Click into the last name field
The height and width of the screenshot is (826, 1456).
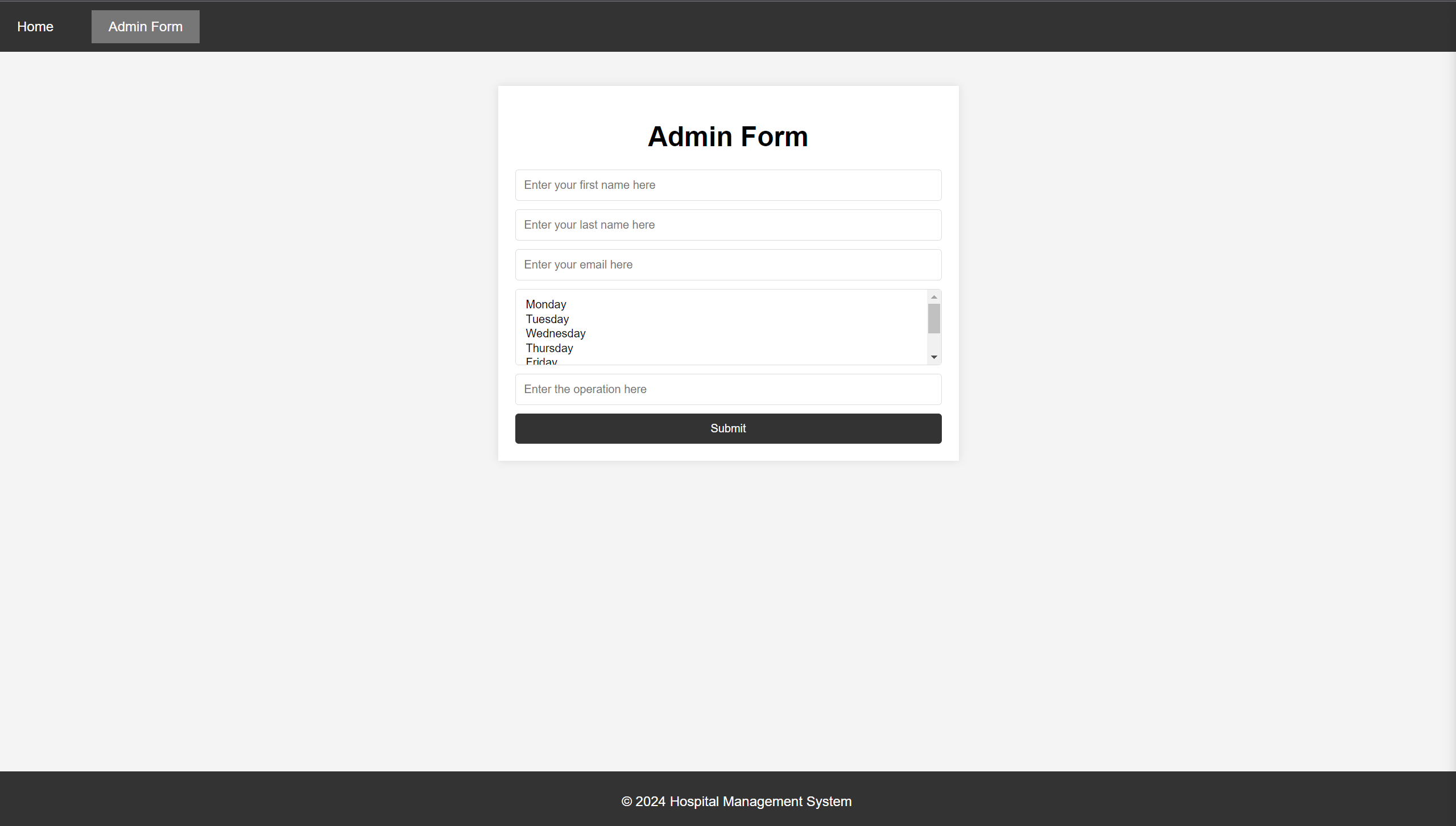(x=728, y=225)
